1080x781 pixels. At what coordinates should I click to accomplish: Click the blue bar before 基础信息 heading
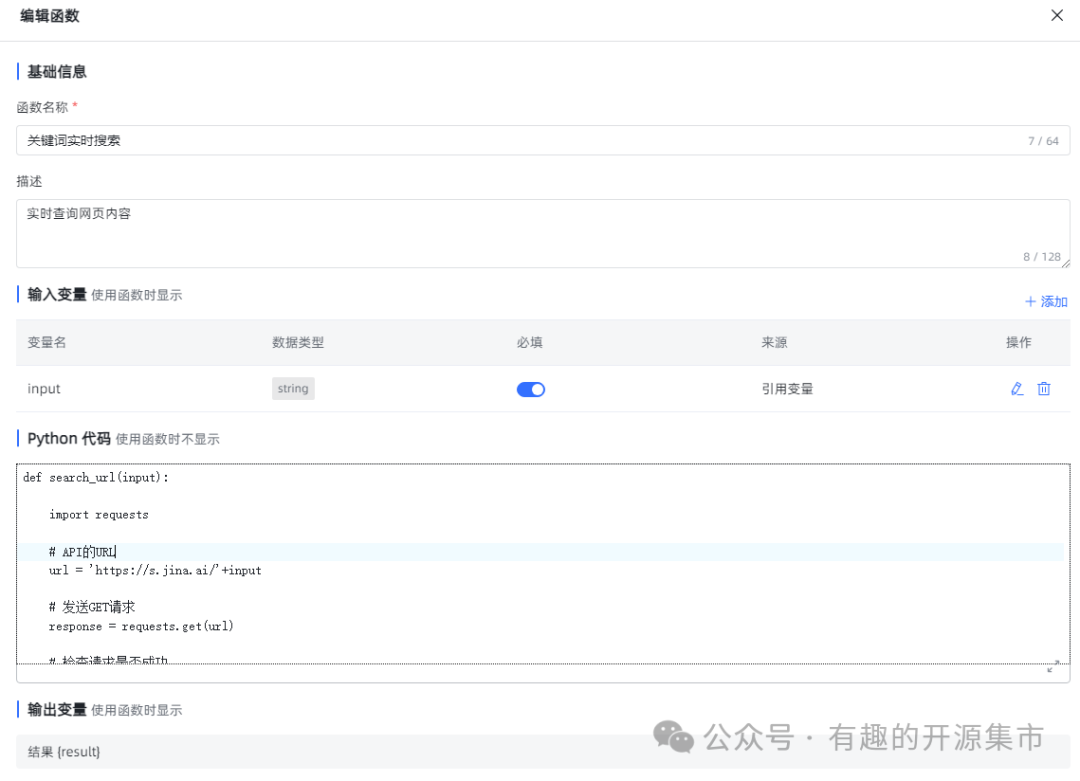17,71
